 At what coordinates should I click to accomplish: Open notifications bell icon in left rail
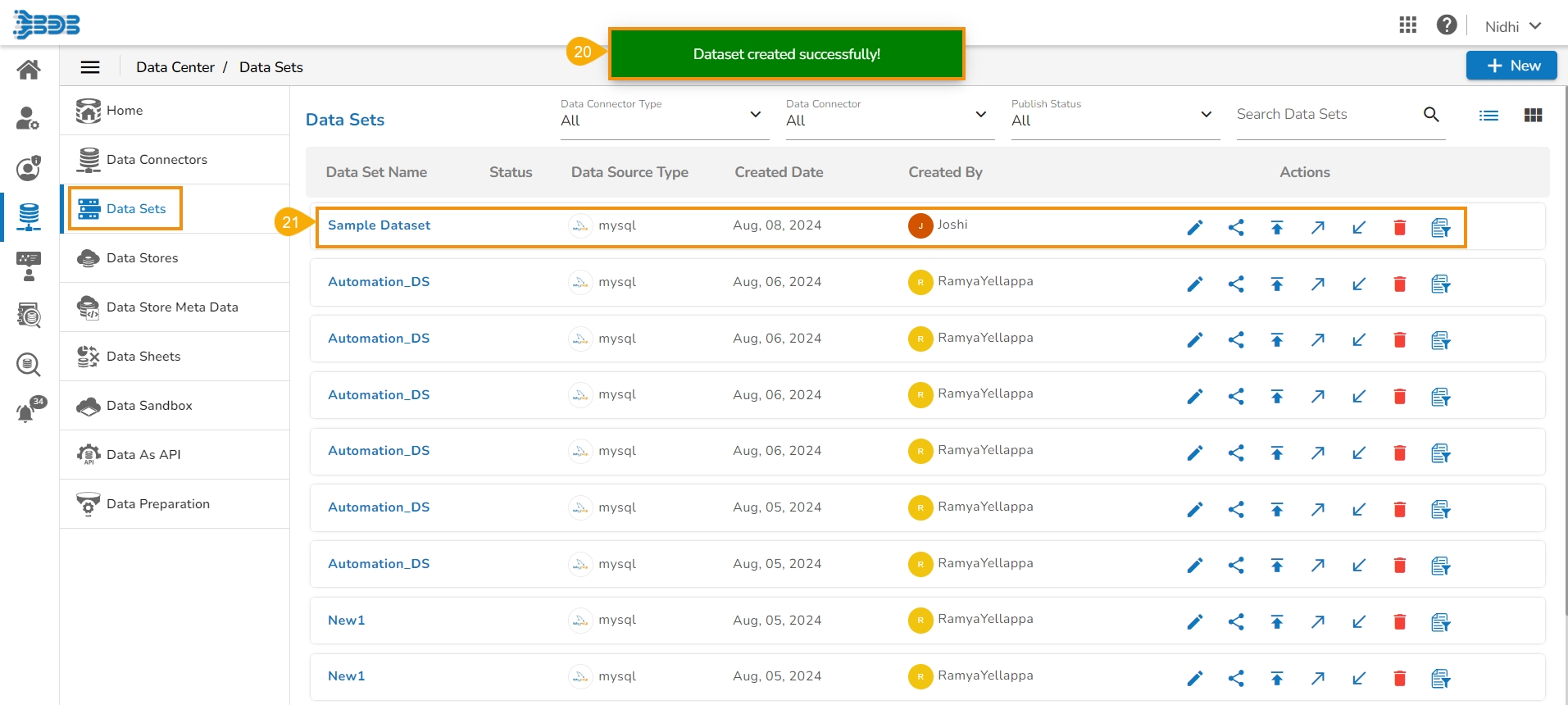(27, 412)
